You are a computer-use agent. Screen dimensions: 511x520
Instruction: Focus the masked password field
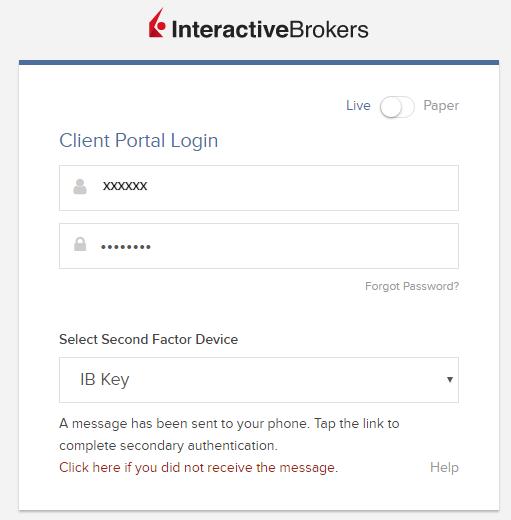(259, 246)
